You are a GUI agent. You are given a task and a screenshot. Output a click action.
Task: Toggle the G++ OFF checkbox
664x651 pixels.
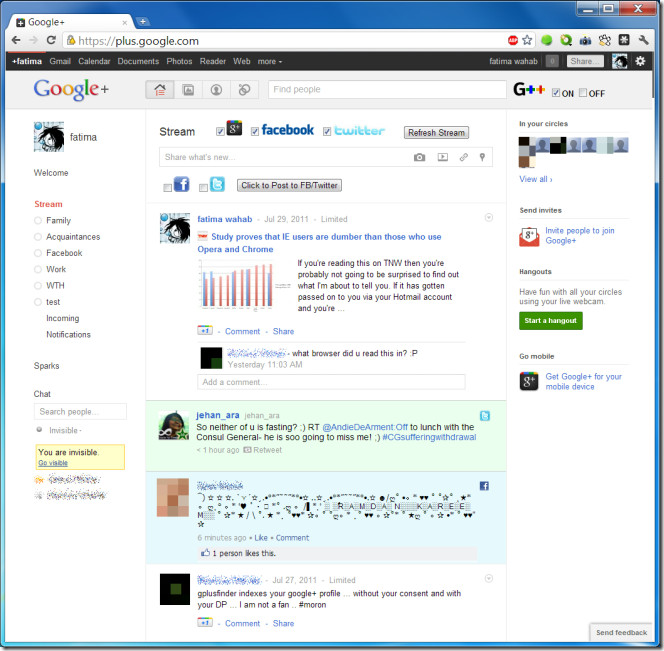point(583,93)
